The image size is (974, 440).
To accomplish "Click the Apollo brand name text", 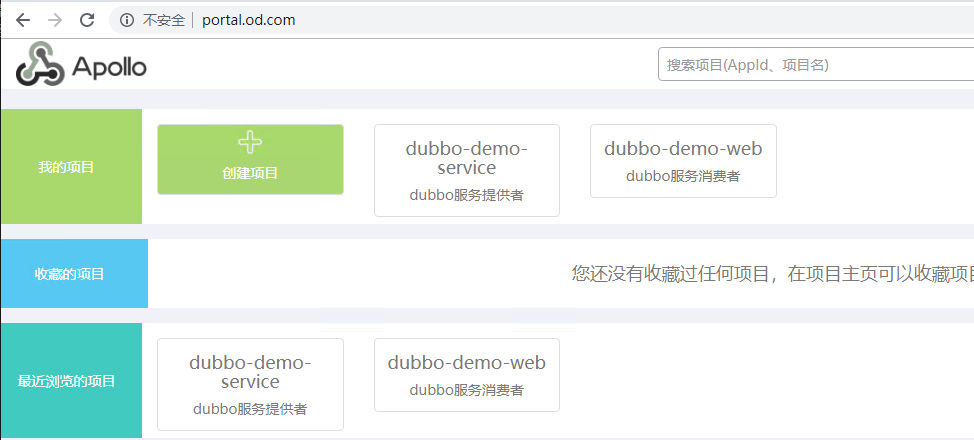I will pyautogui.click(x=110, y=67).
